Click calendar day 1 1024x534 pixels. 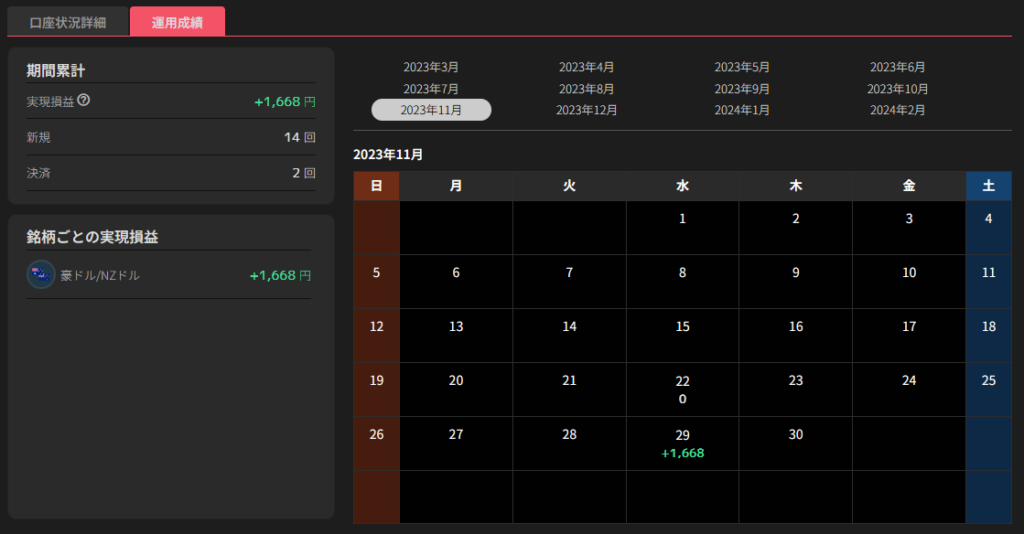coord(682,228)
